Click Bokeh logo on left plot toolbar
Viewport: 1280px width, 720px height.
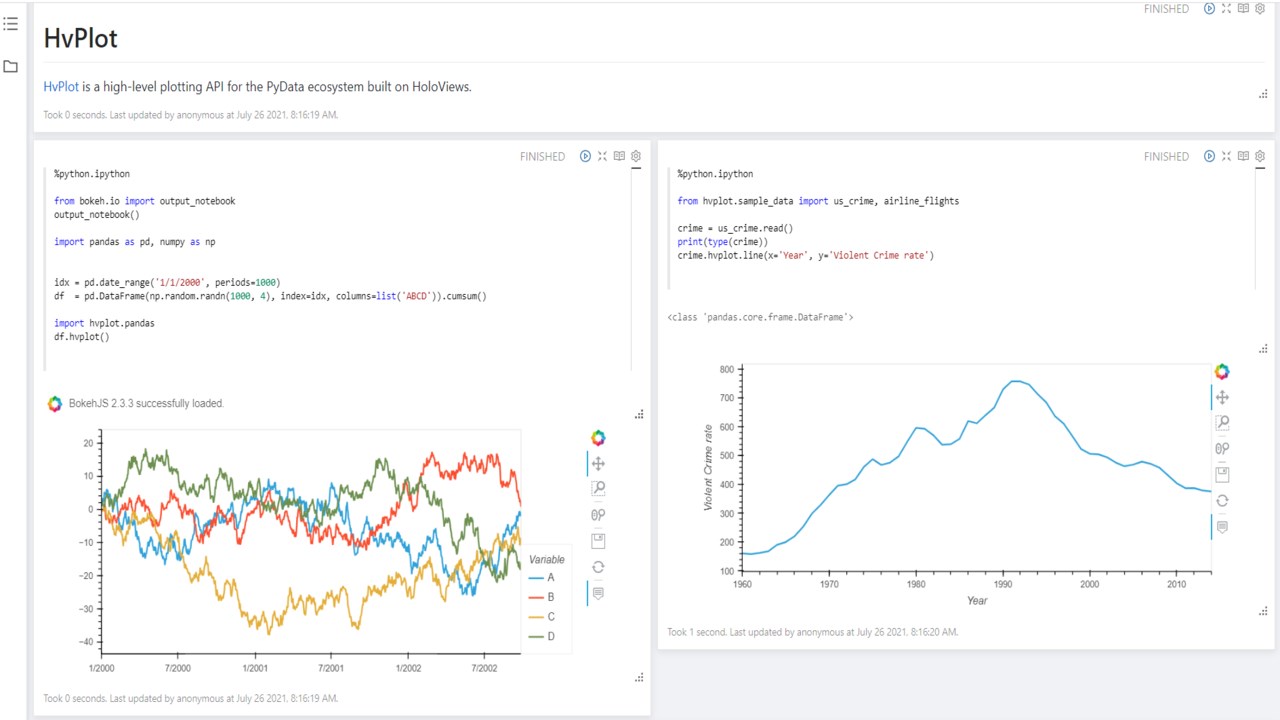[x=598, y=438]
